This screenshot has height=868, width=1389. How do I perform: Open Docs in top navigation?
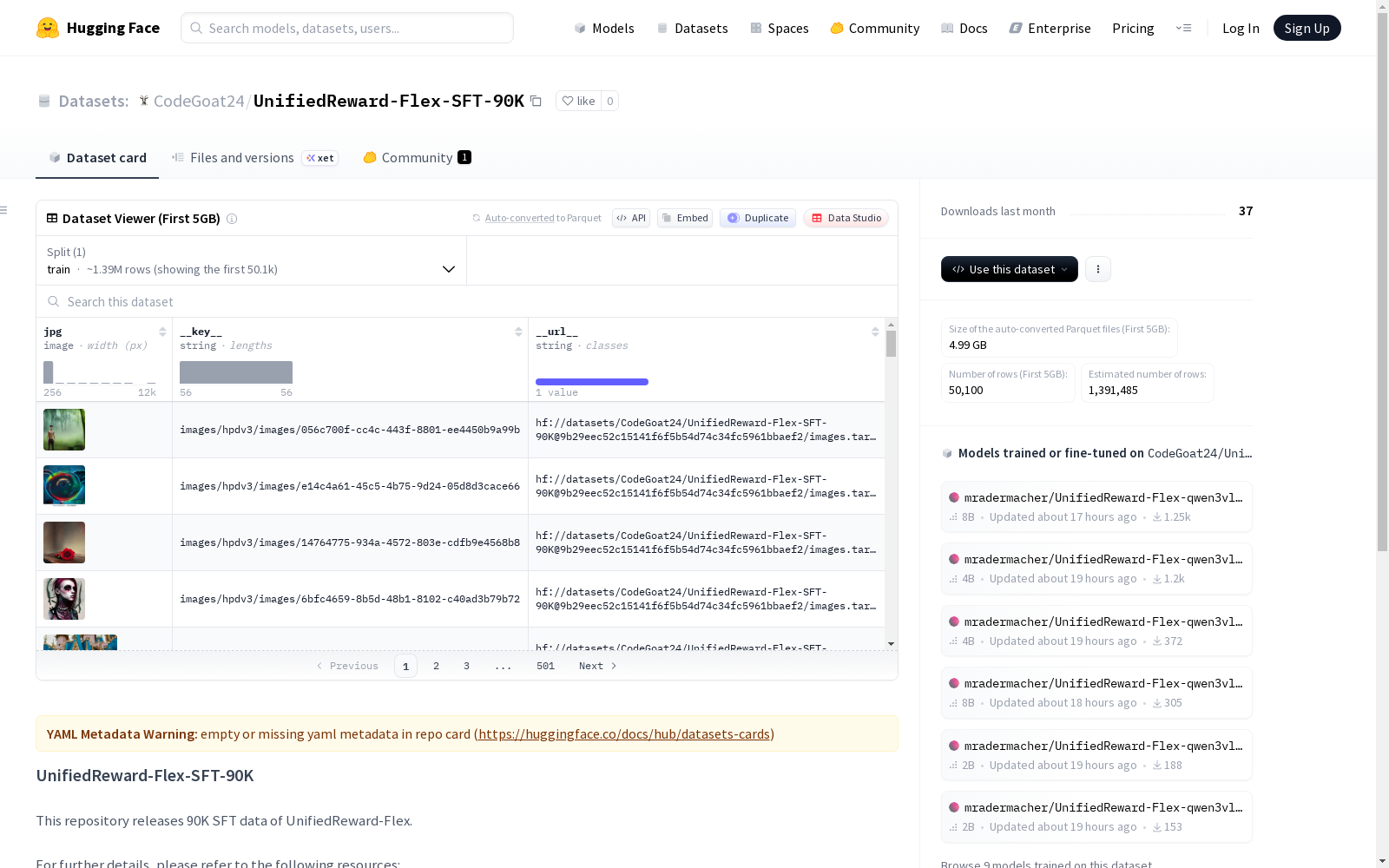point(964,28)
